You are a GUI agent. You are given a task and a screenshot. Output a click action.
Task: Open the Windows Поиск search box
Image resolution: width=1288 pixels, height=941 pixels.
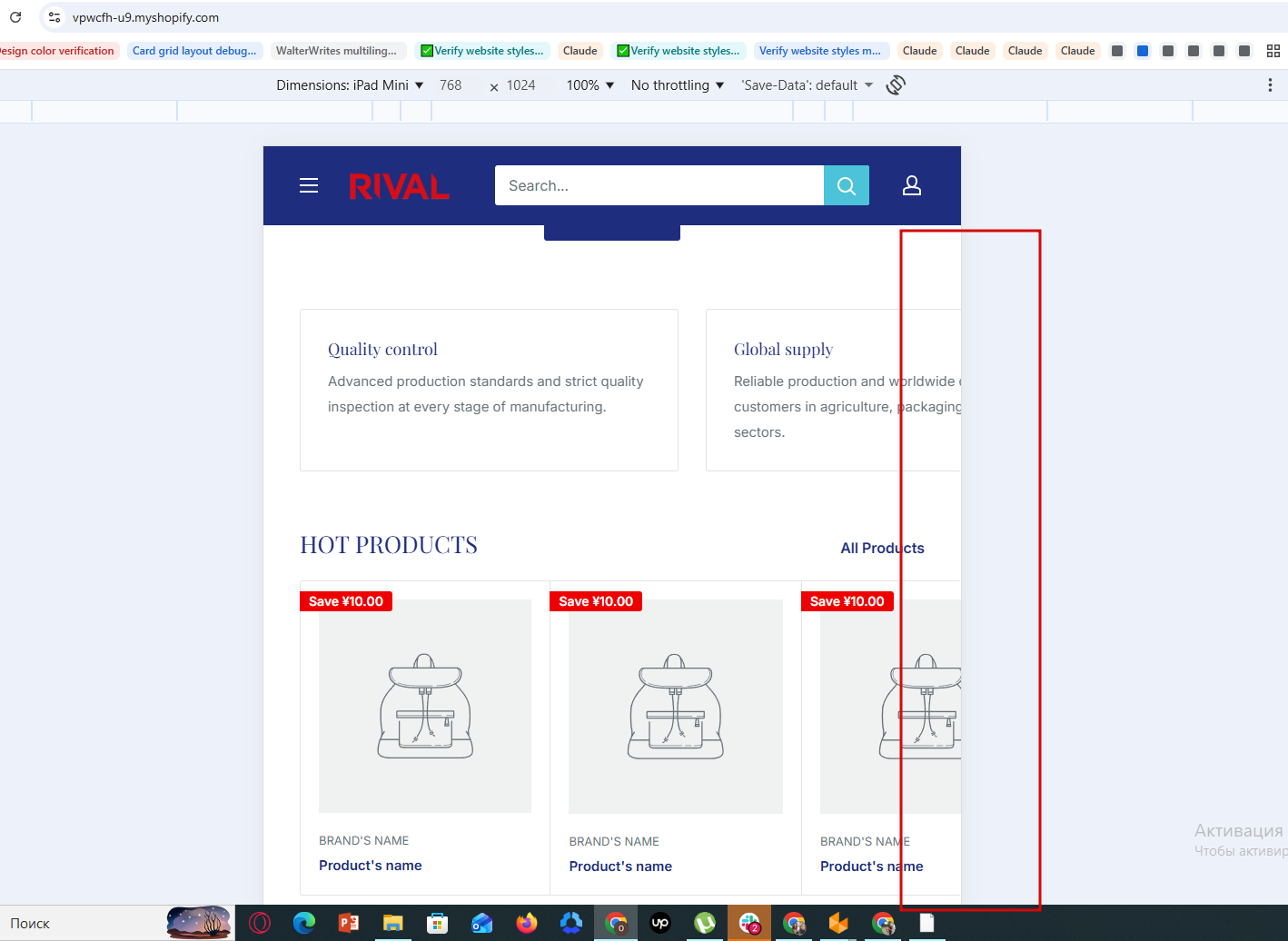[84, 923]
